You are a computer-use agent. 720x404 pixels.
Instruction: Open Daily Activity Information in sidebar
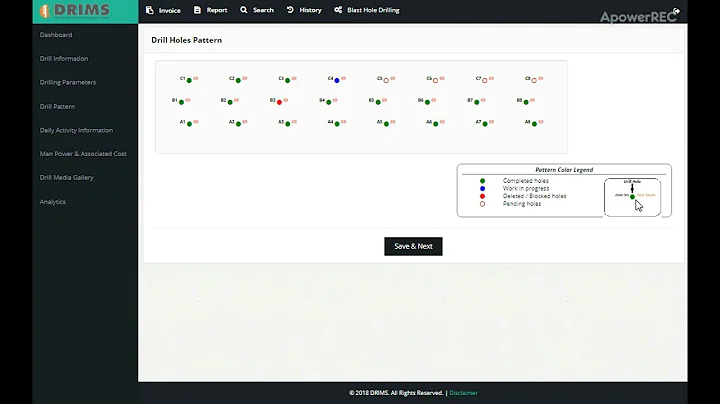76,130
